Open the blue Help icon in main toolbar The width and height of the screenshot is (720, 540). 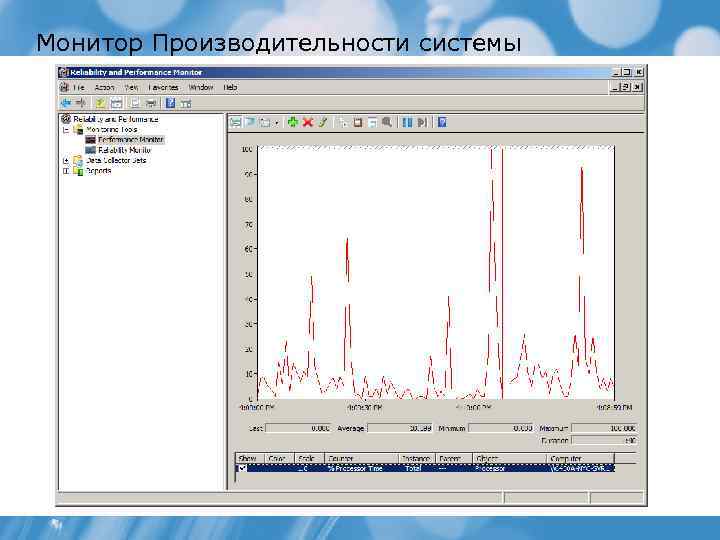coord(170,103)
